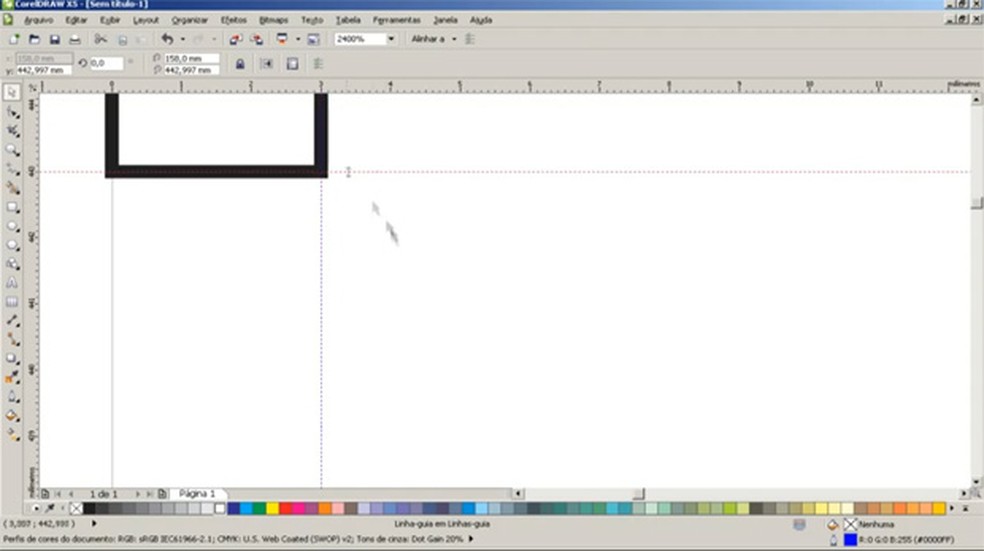Click the Import icon
The height and width of the screenshot is (551, 984).
pyautogui.click(x=235, y=40)
